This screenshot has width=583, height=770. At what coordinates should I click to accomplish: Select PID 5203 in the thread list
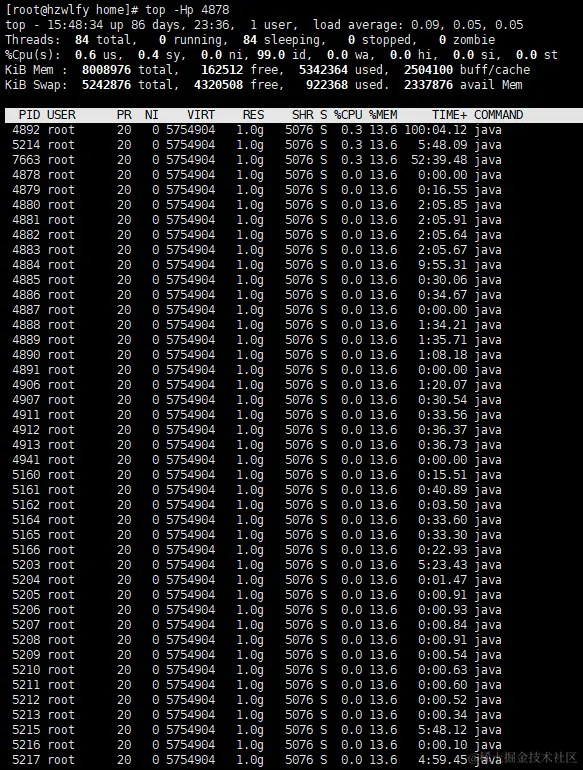coord(26,565)
